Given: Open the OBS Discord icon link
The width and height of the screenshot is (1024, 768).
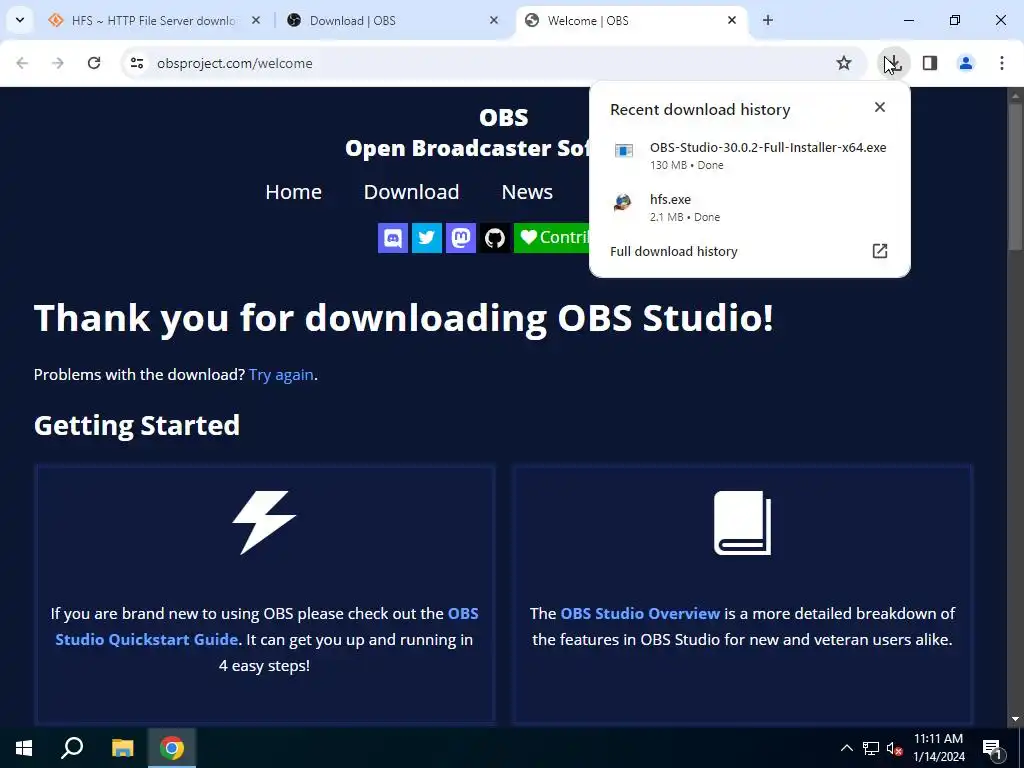Looking at the screenshot, I should click(393, 238).
